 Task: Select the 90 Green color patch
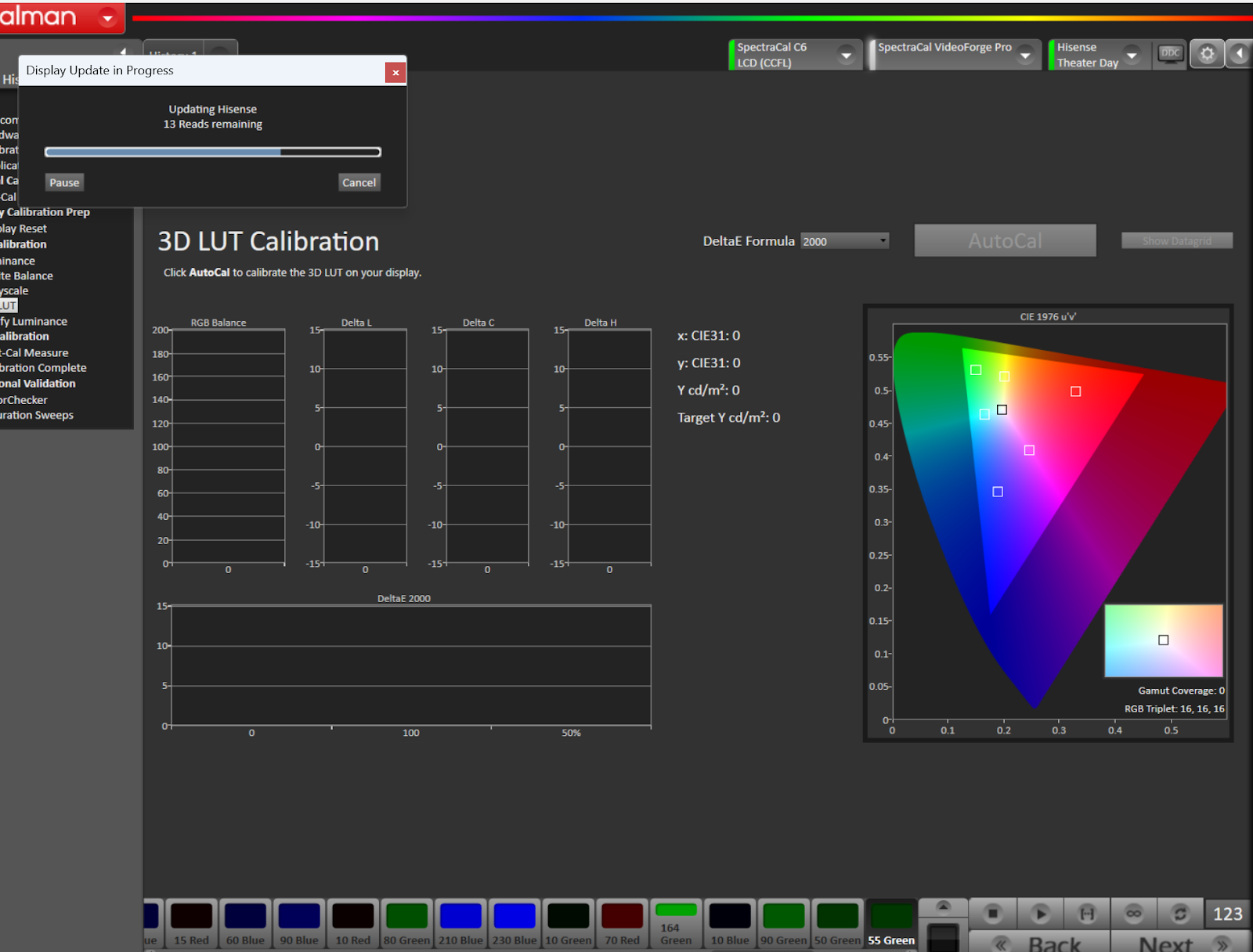coord(784,924)
